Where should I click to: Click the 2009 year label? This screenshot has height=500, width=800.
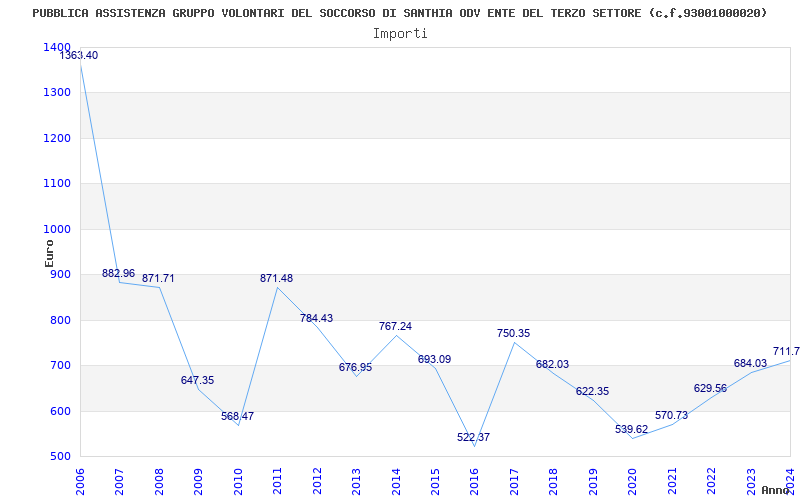tap(198, 482)
